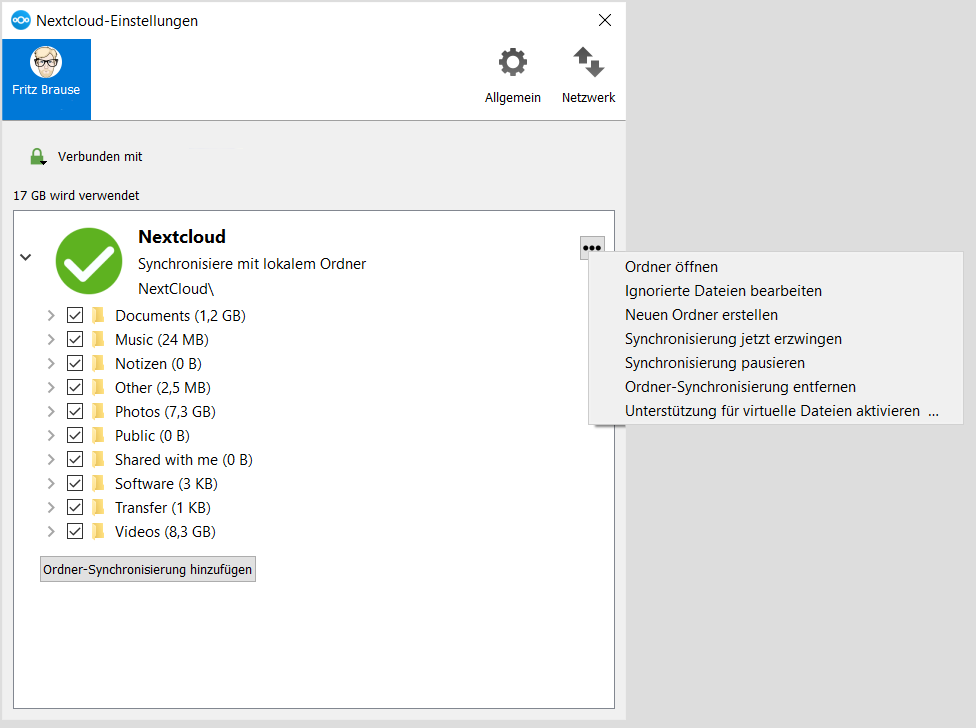Uncheck the Documents folder checkbox
Image resolution: width=976 pixels, height=728 pixels.
coord(75,315)
